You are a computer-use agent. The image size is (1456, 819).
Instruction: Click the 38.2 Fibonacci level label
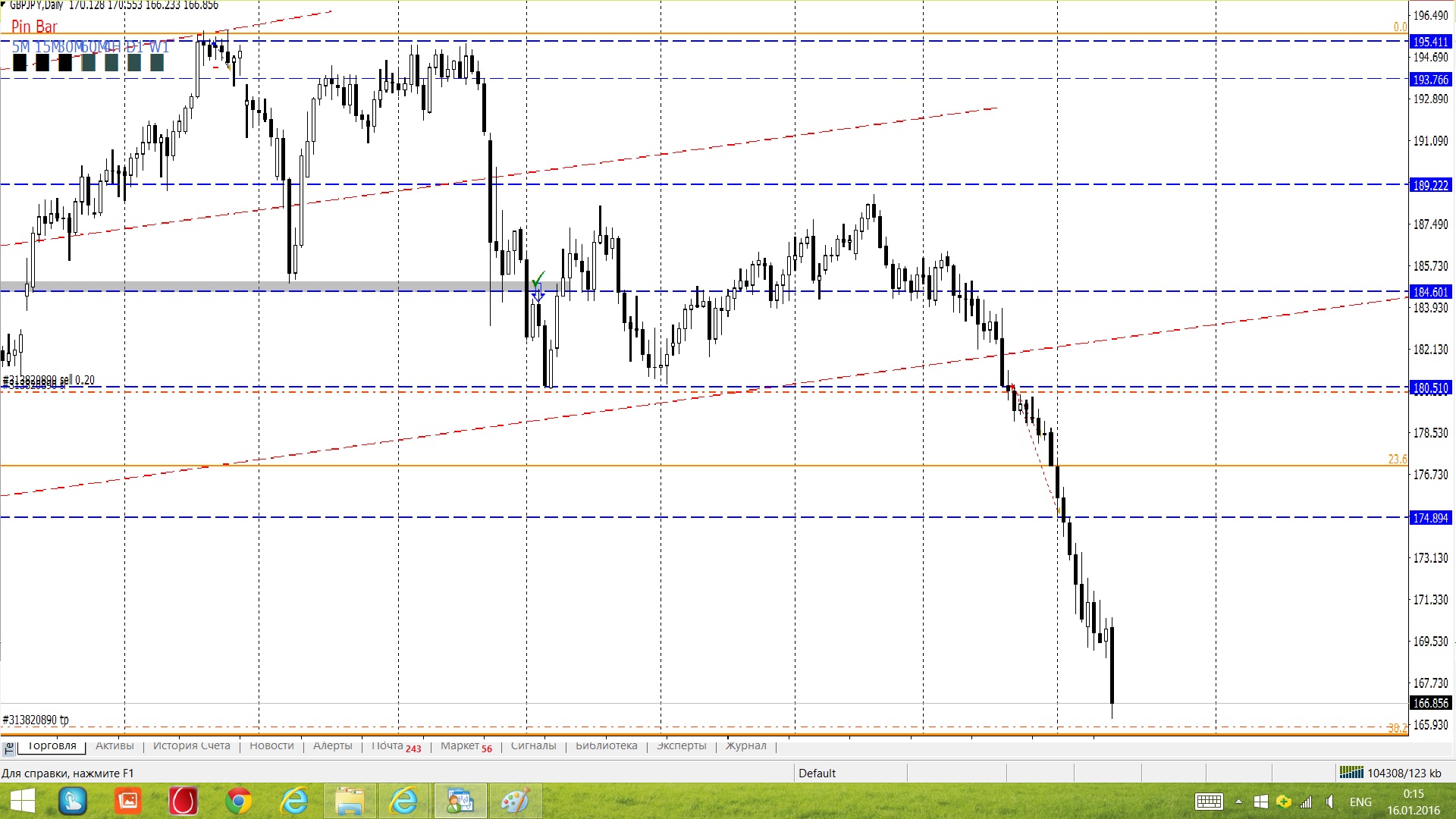[1398, 728]
